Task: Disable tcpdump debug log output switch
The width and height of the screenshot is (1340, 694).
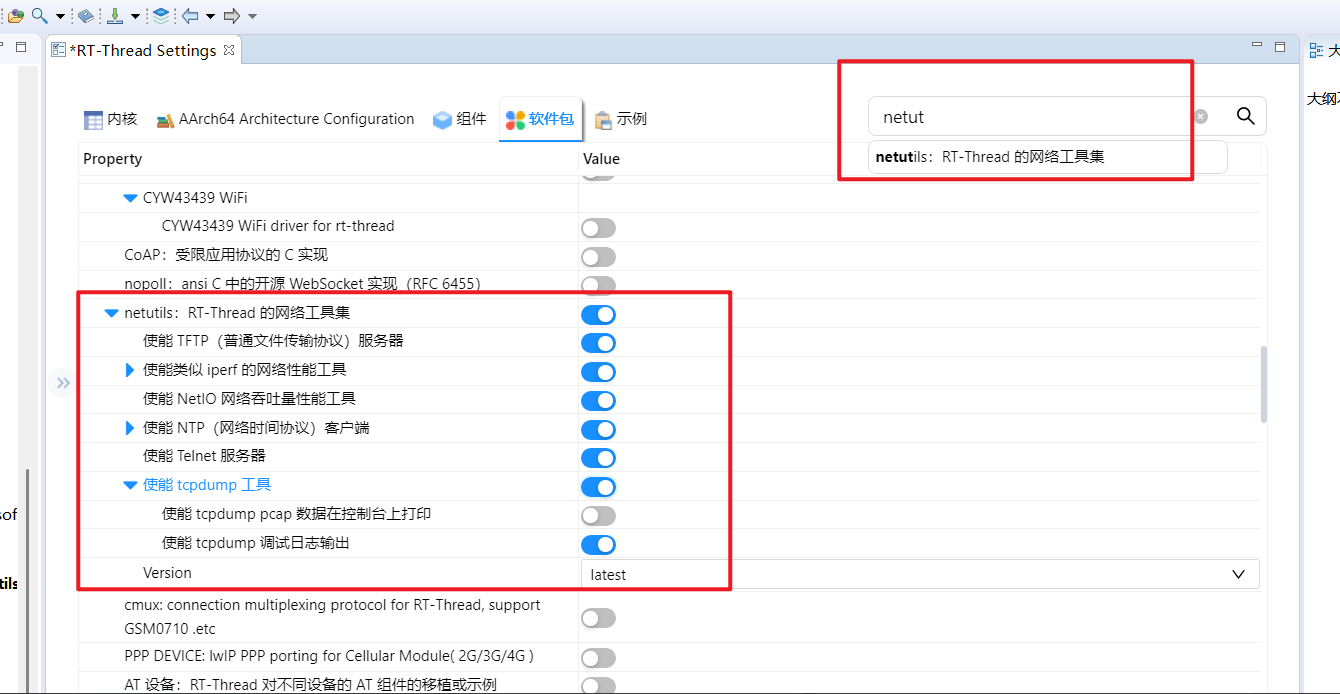Action: pos(598,545)
